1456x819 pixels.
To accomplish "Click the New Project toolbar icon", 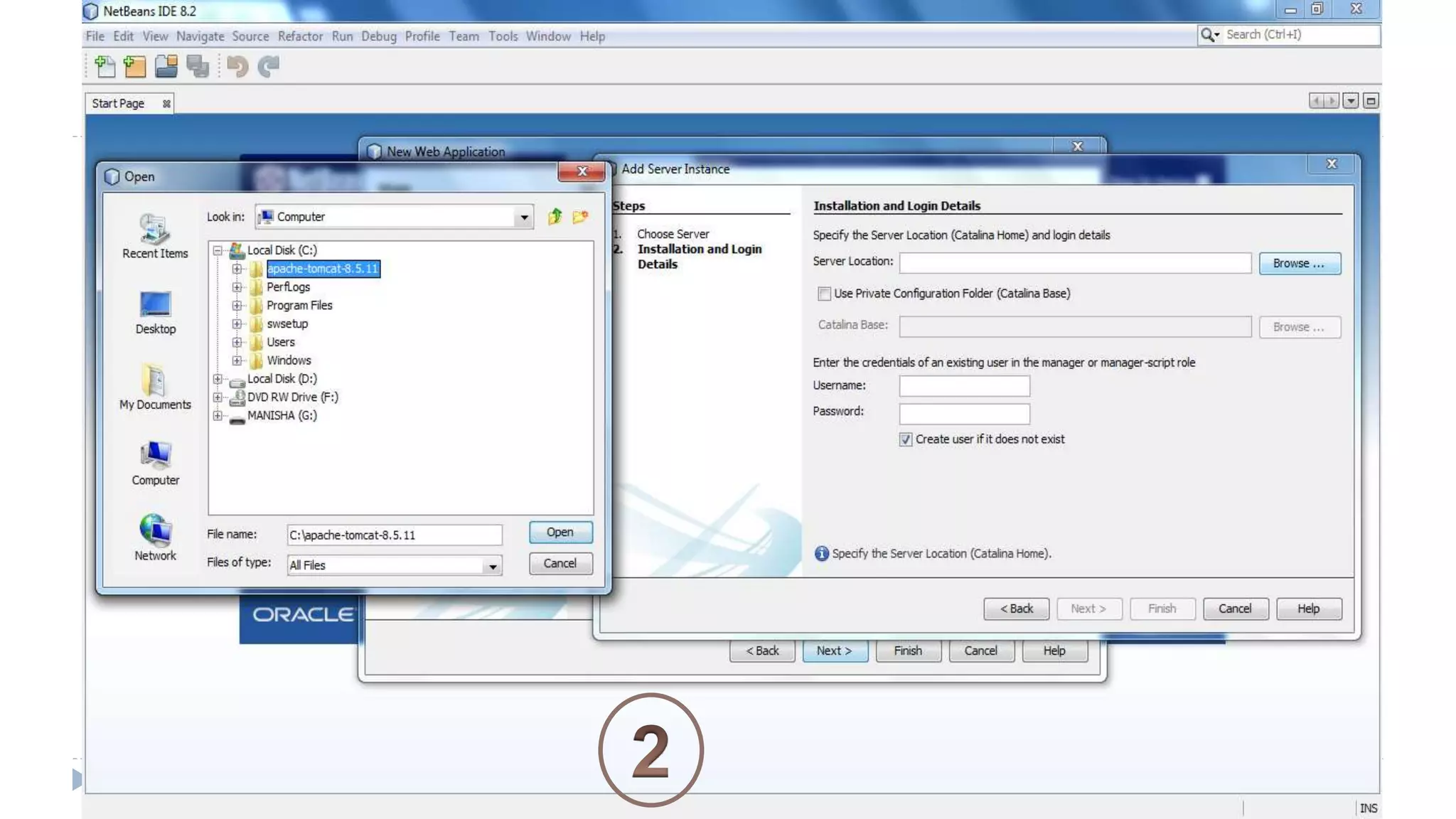I will point(135,67).
